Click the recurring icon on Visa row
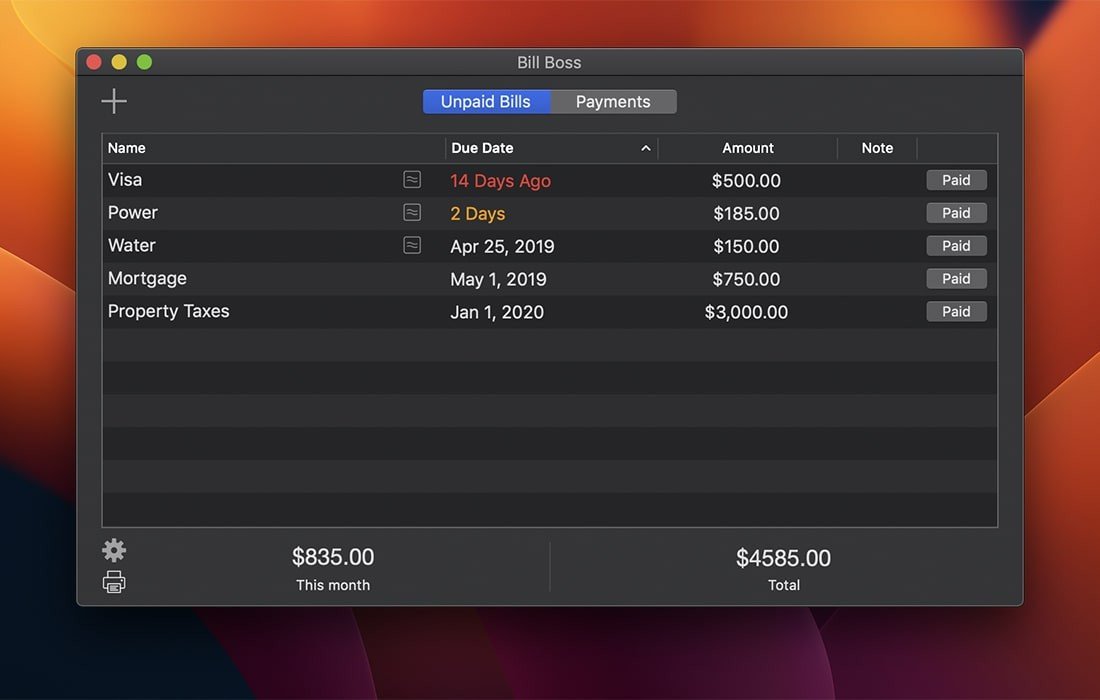Screen dimensions: 1100x700 click(x=412, y=180)
